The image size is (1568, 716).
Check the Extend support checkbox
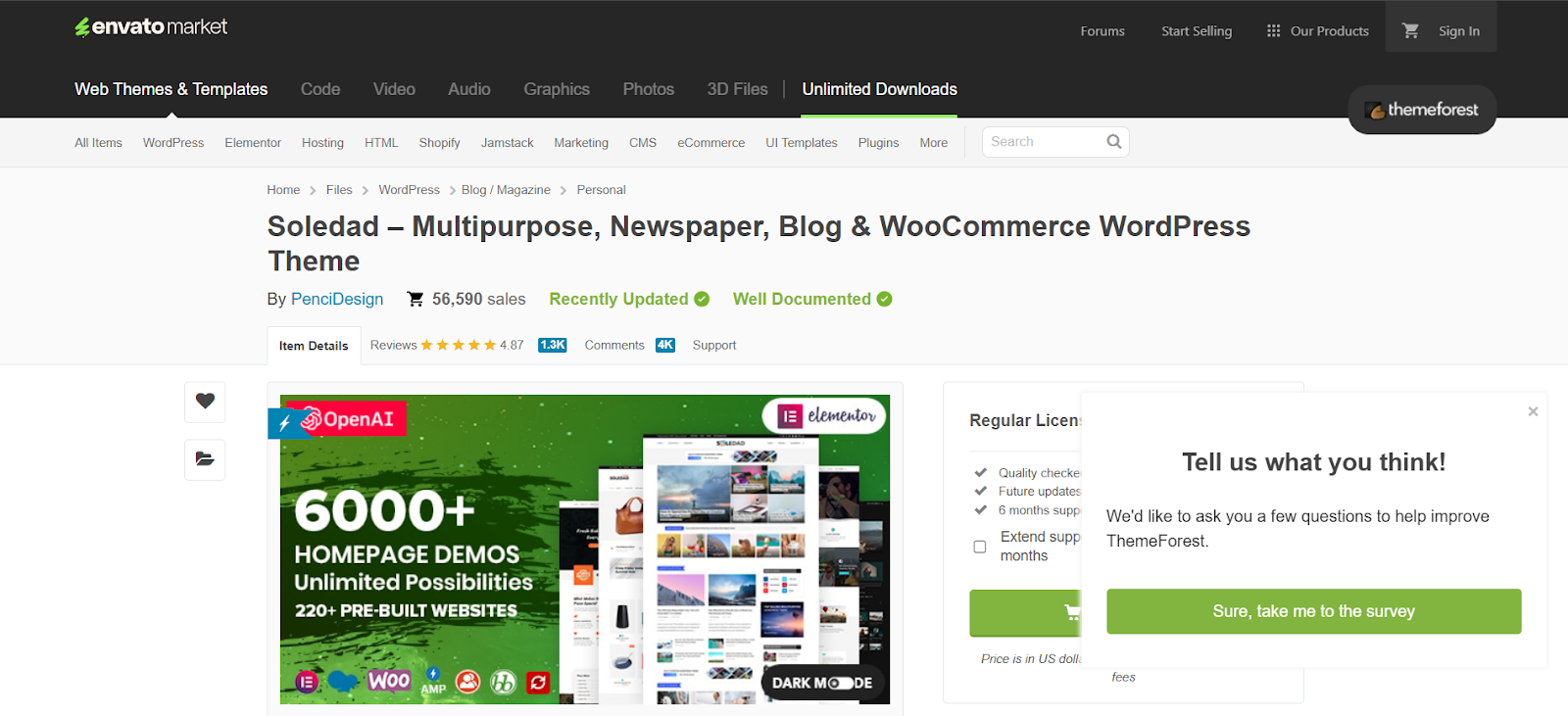(980, 547)
